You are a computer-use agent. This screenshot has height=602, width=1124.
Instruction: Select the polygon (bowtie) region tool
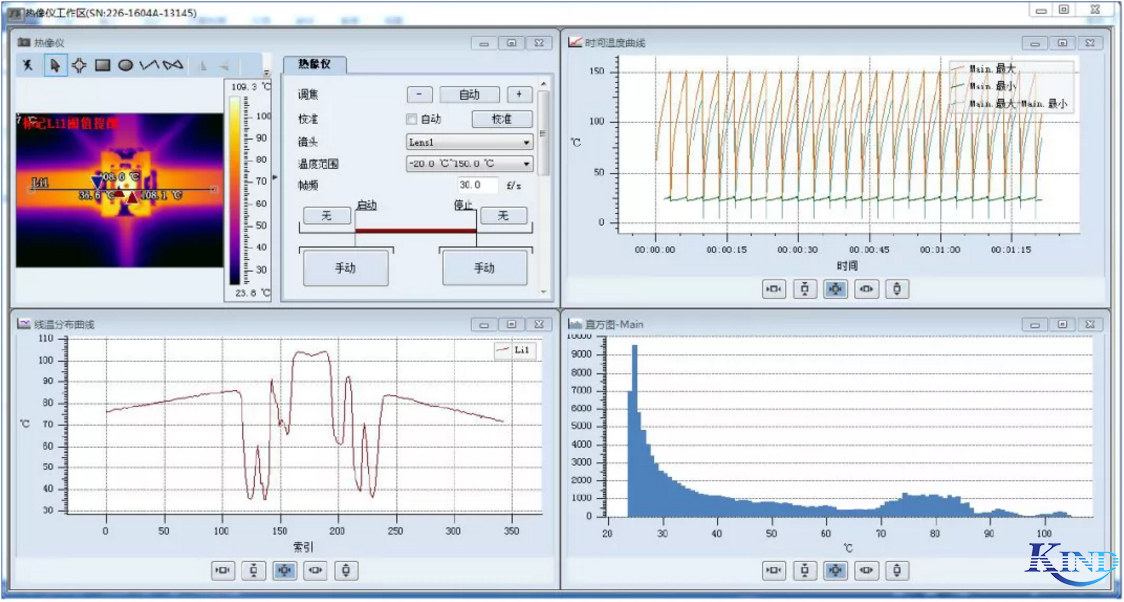[173, 65]
